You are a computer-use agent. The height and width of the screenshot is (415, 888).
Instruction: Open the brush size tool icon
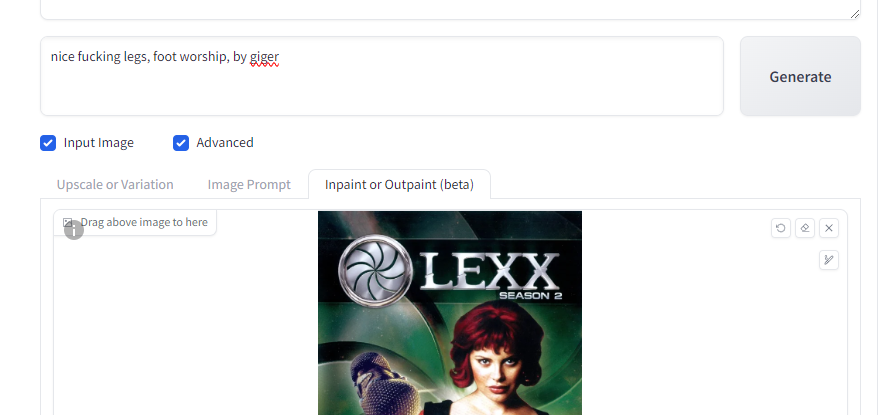829,260
